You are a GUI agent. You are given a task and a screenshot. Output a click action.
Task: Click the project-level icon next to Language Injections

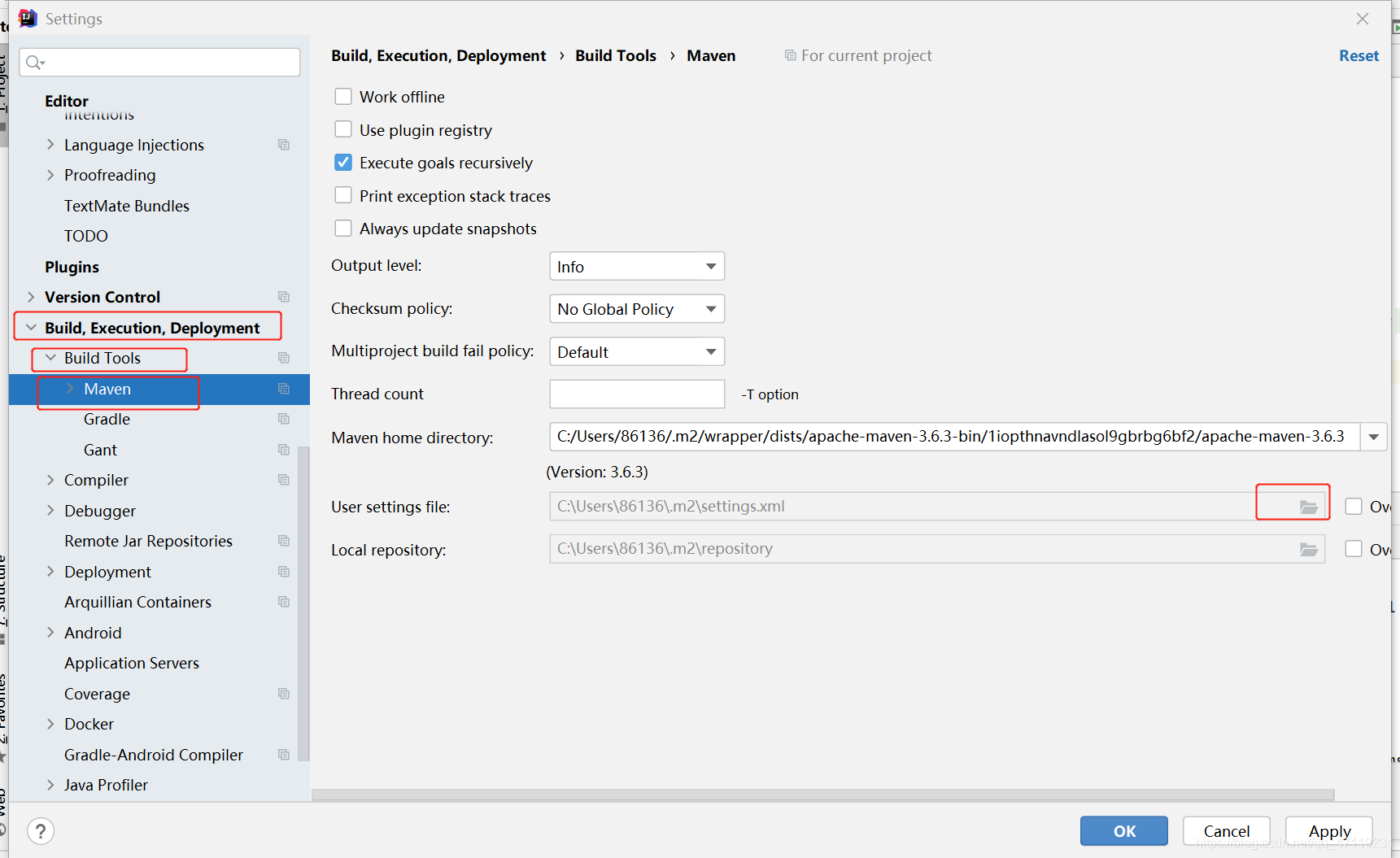pyautogui.click(x=284, y=145)
